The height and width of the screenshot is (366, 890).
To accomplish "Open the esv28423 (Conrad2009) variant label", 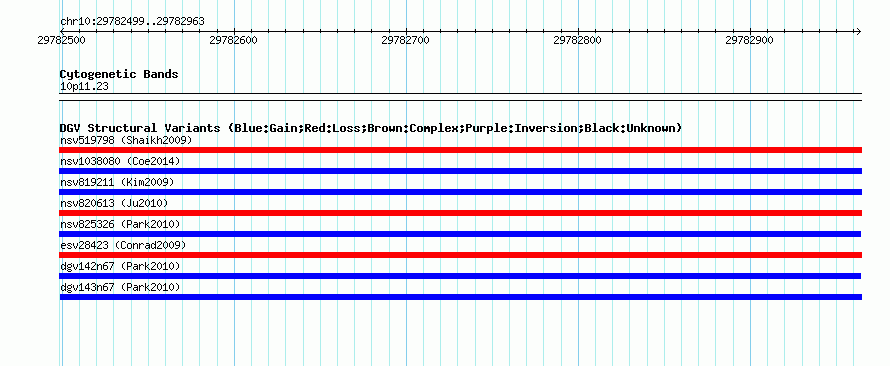I will coord(123,245).
